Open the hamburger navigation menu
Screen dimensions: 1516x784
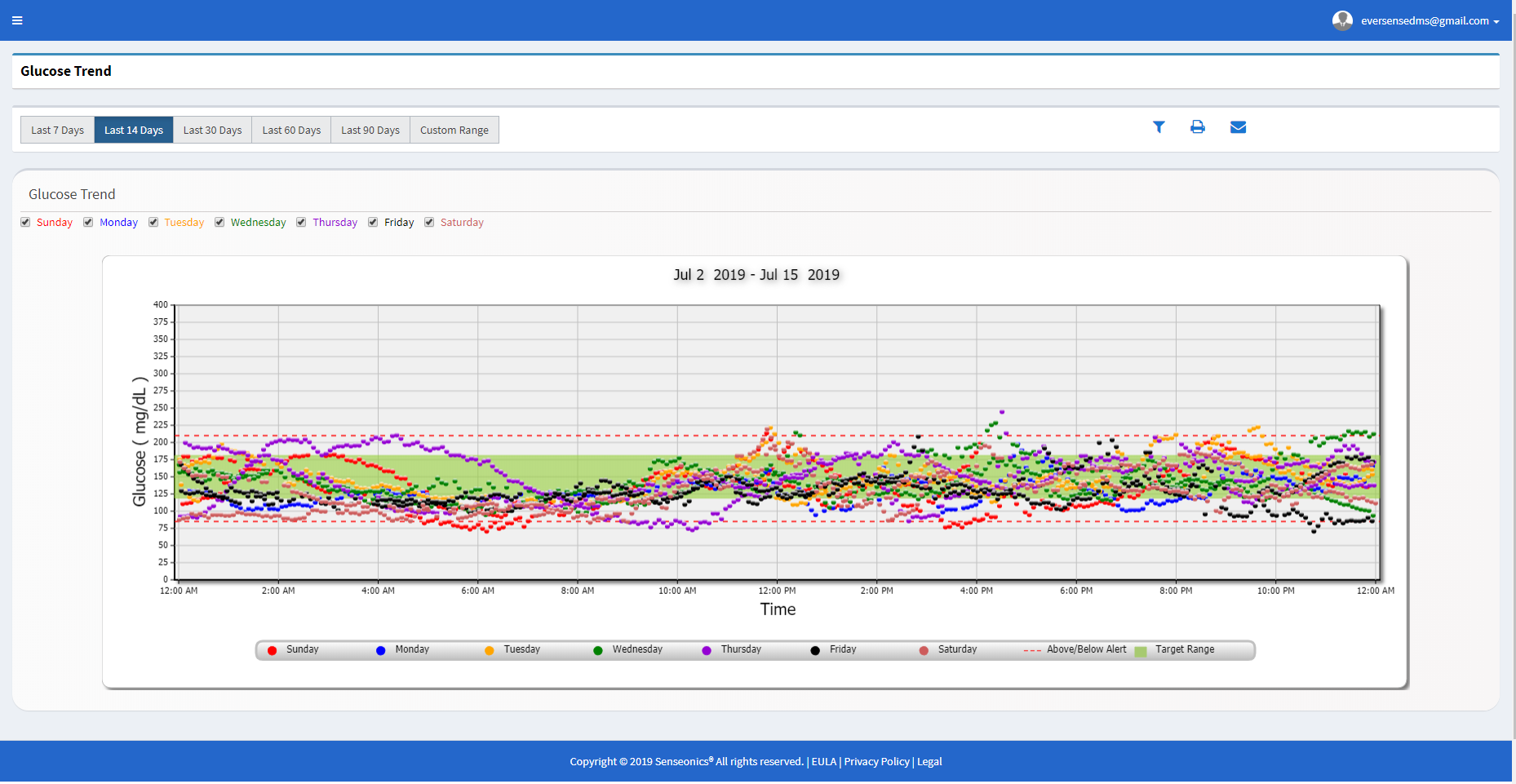[x=17, y=20]
